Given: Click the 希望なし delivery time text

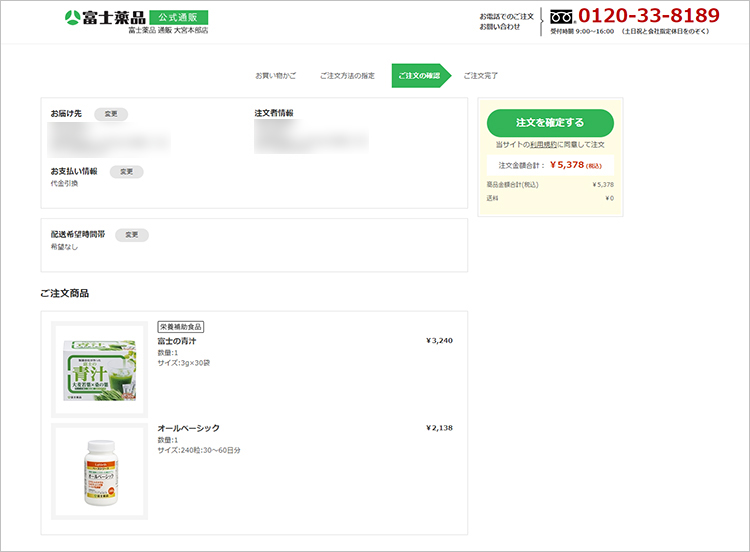Looking at the screenshot, I should (x=64, y=247).
